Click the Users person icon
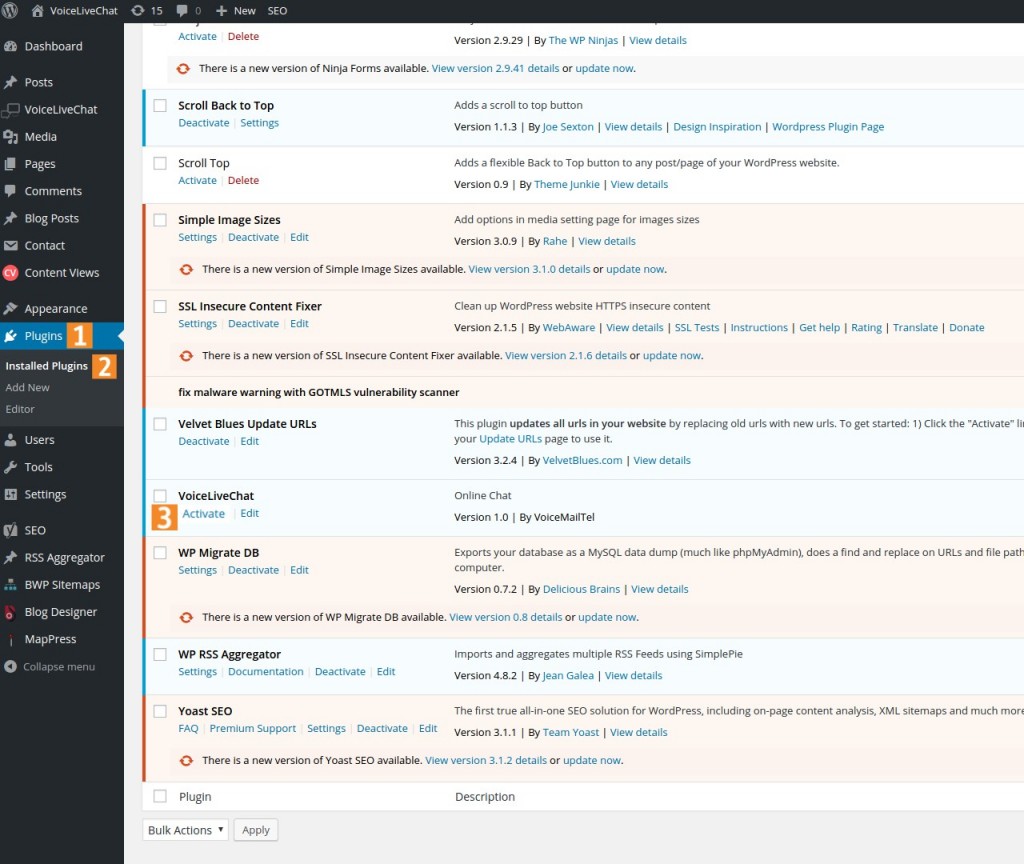The height and width of the screenshot is (864, 1024). point(10,440)
